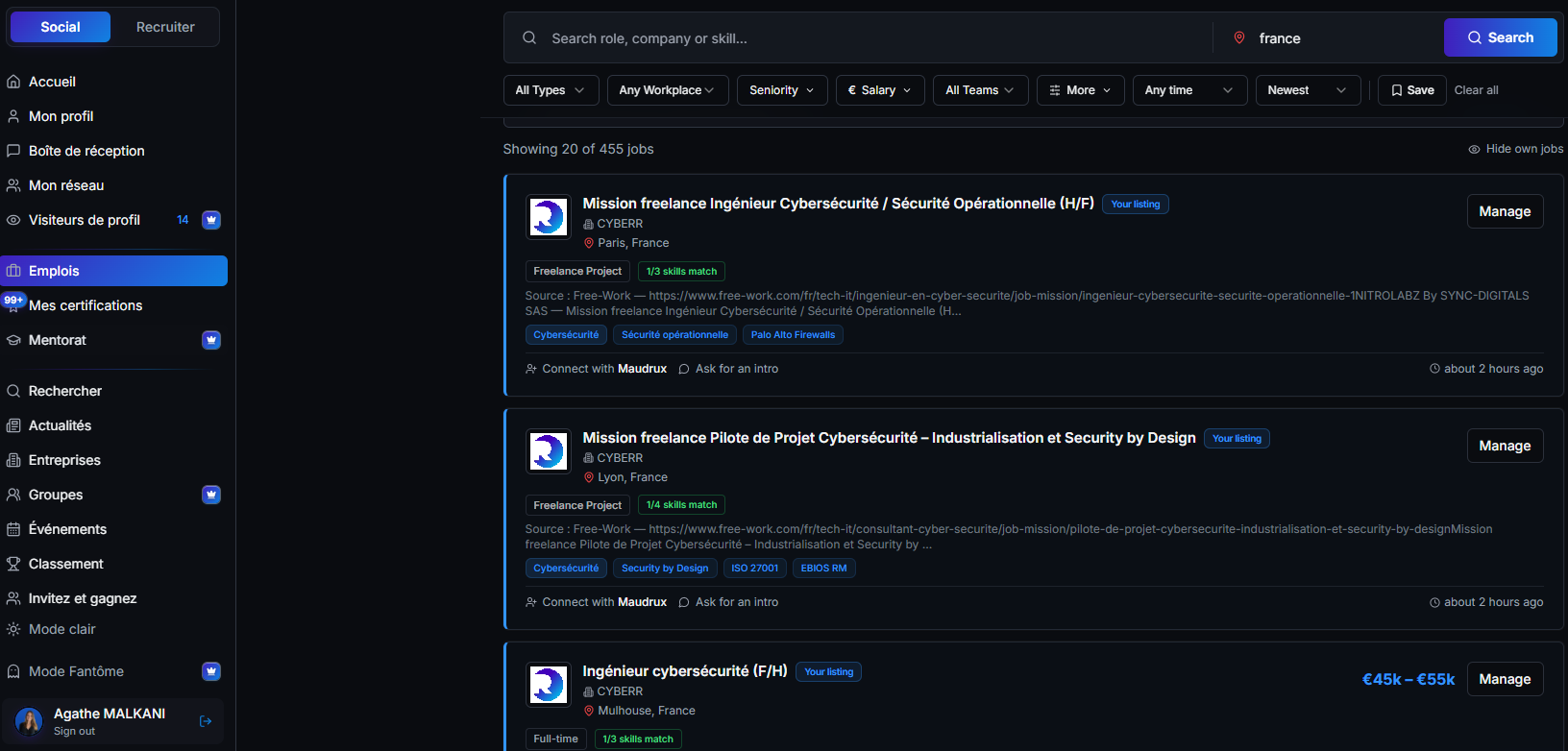
Task: Open the All Types dropdown
Action: coord(551,90)
